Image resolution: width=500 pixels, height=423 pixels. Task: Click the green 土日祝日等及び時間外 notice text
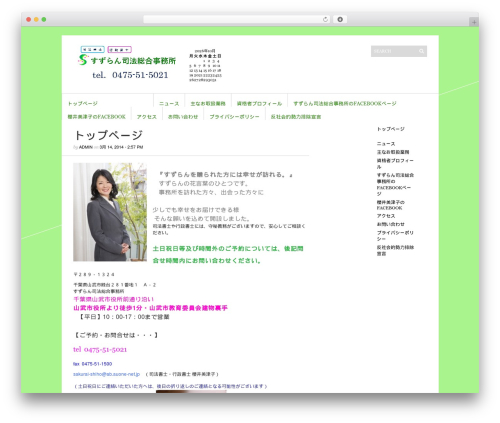click(228, 255)
